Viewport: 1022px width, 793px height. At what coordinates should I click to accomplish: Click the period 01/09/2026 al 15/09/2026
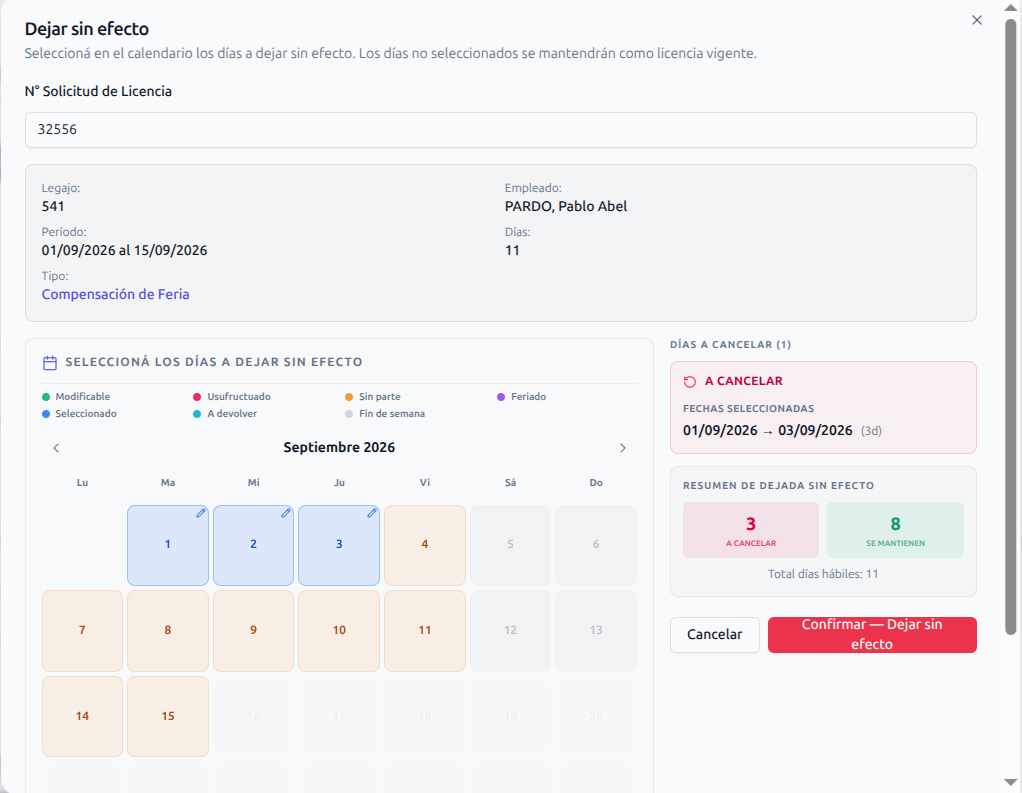124,251
